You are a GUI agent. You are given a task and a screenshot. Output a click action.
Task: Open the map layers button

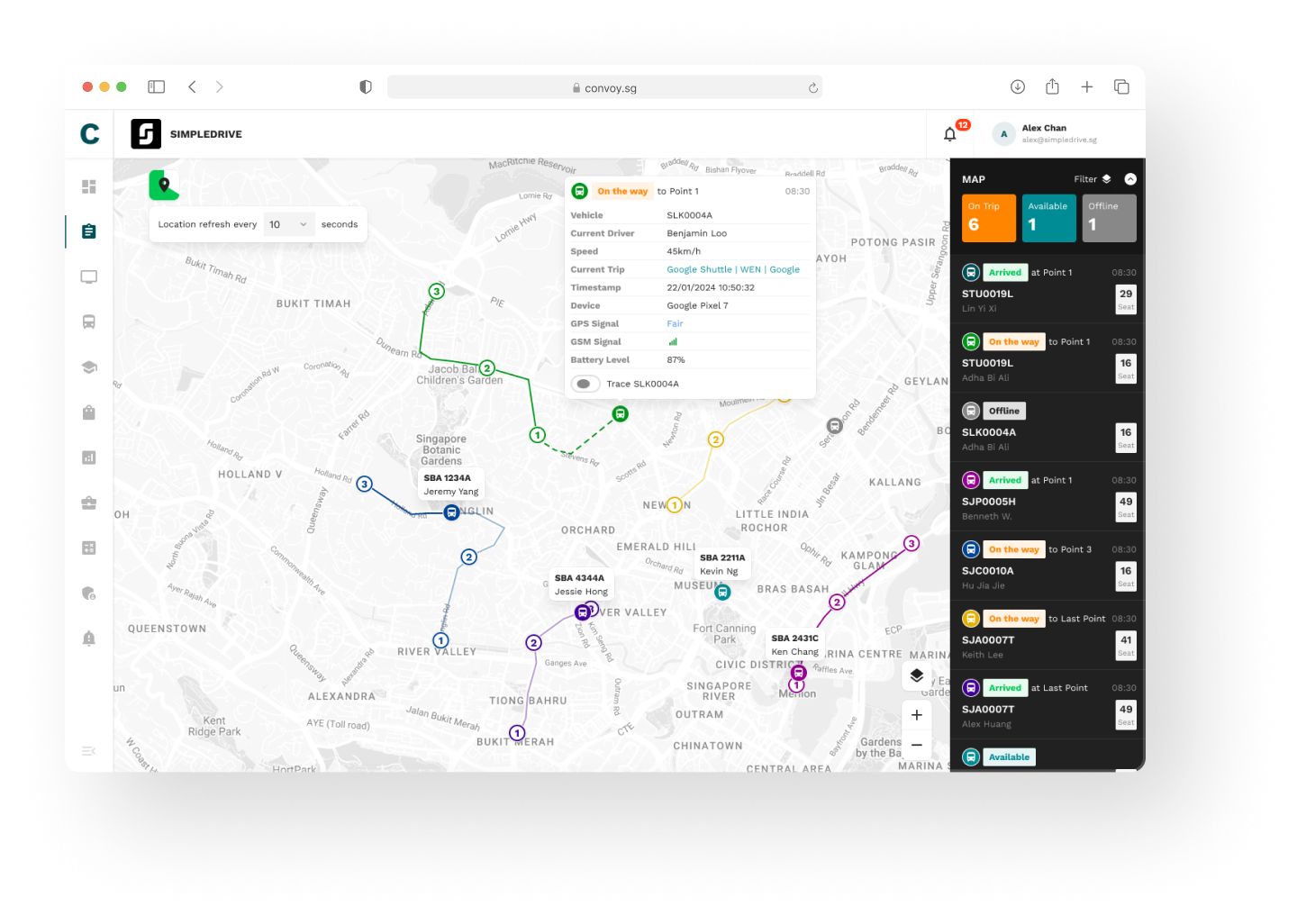tap(916, 675)
